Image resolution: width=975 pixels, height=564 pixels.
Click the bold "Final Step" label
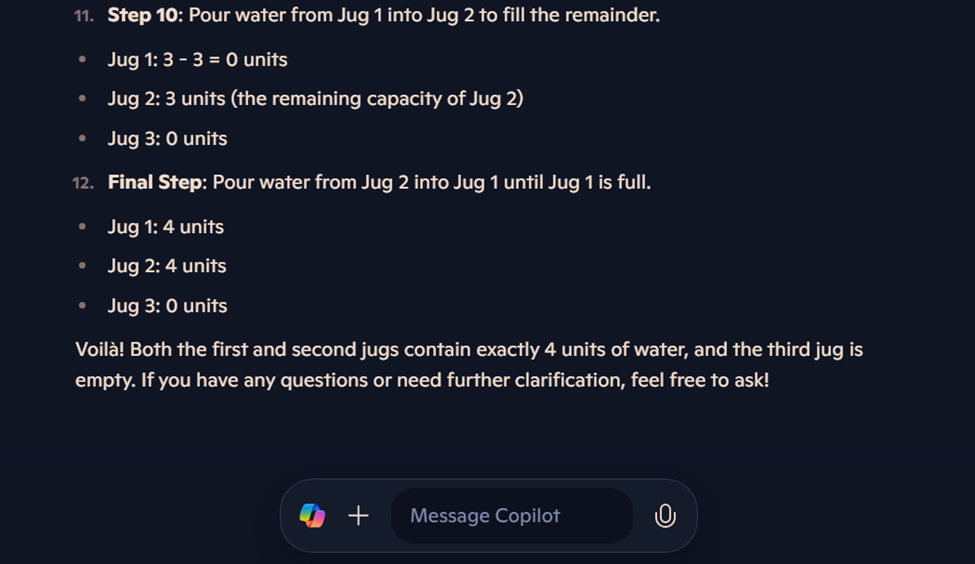[x=156, y=183]
